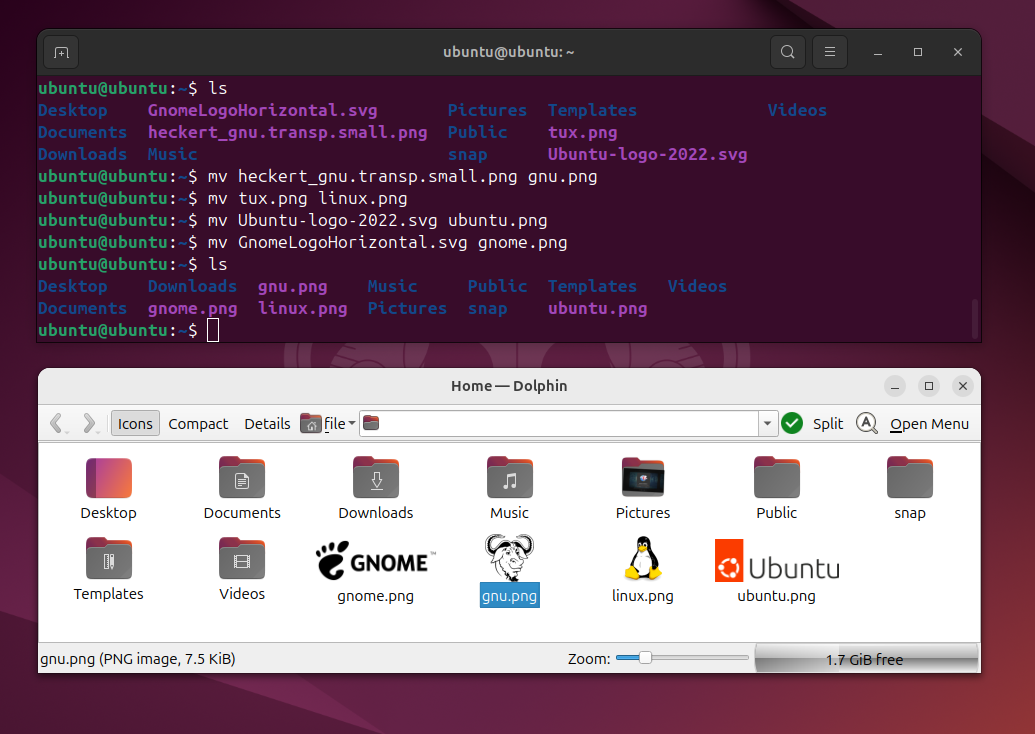Select the gnome.png GNOME logo thumbnail
This screenshot has width=1035, height=734.
[x=376, y=560]
